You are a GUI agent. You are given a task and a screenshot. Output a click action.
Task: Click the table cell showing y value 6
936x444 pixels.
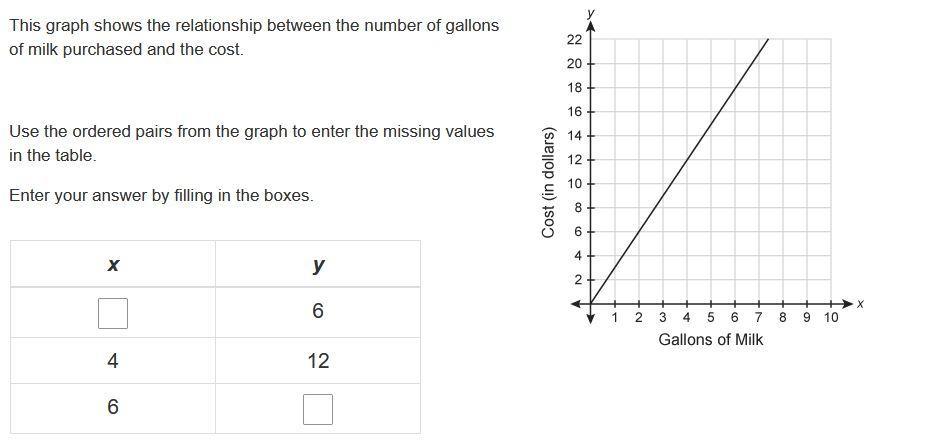(318, 312)
